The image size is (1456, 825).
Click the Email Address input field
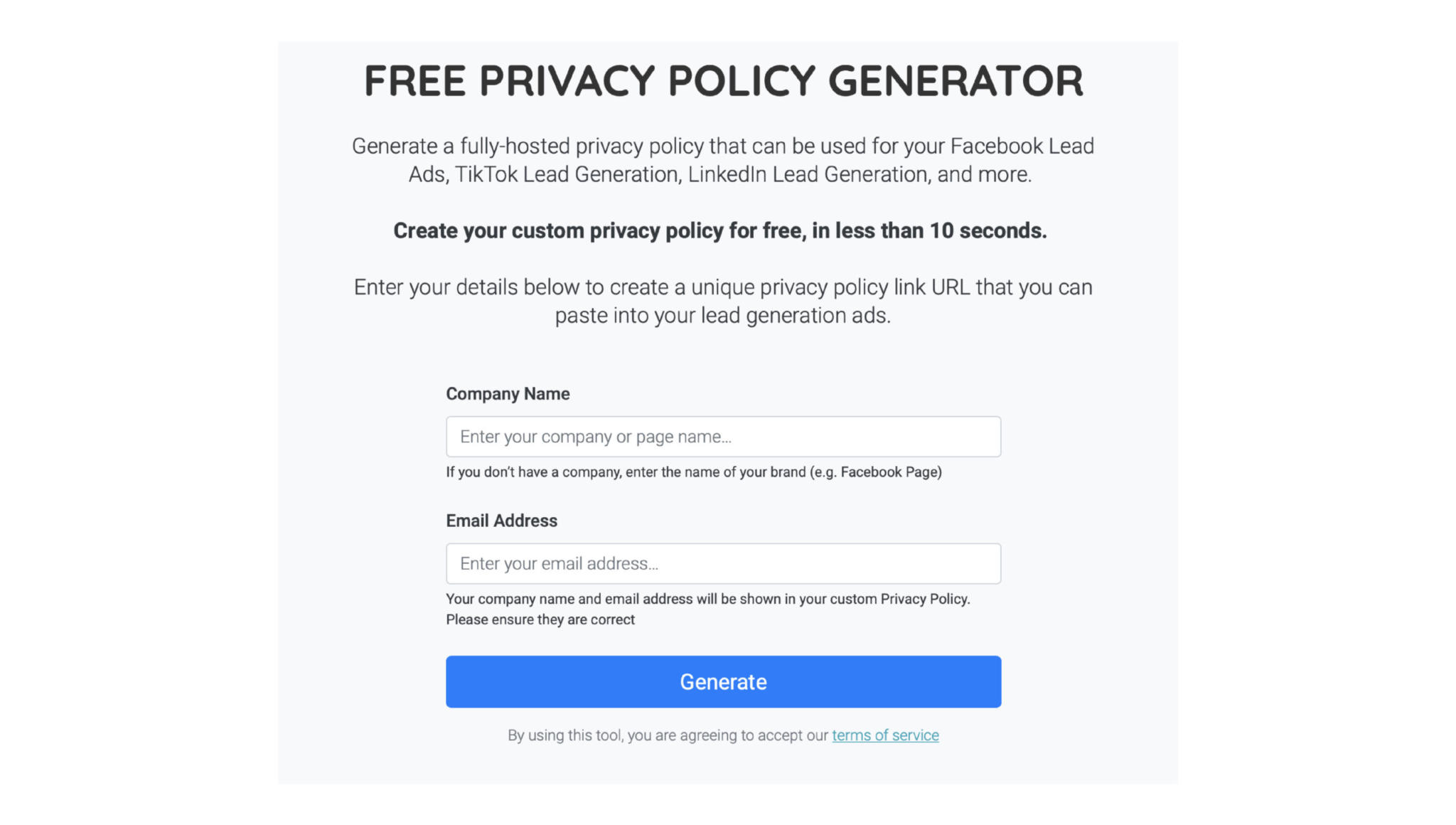tap(722, 563)
